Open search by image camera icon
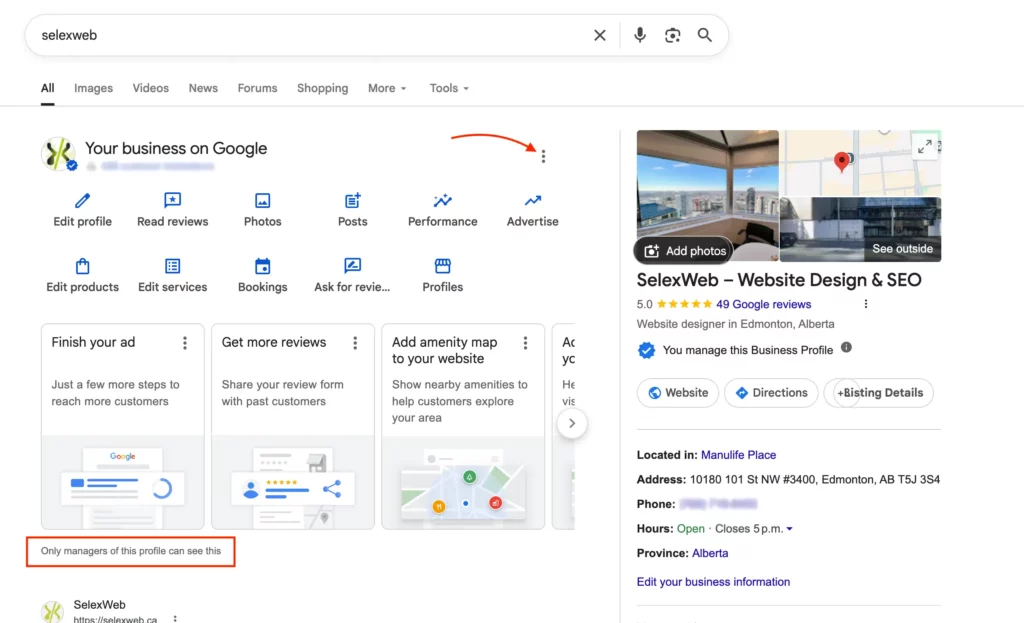The image size is (1024, 623). coord(672,35)
